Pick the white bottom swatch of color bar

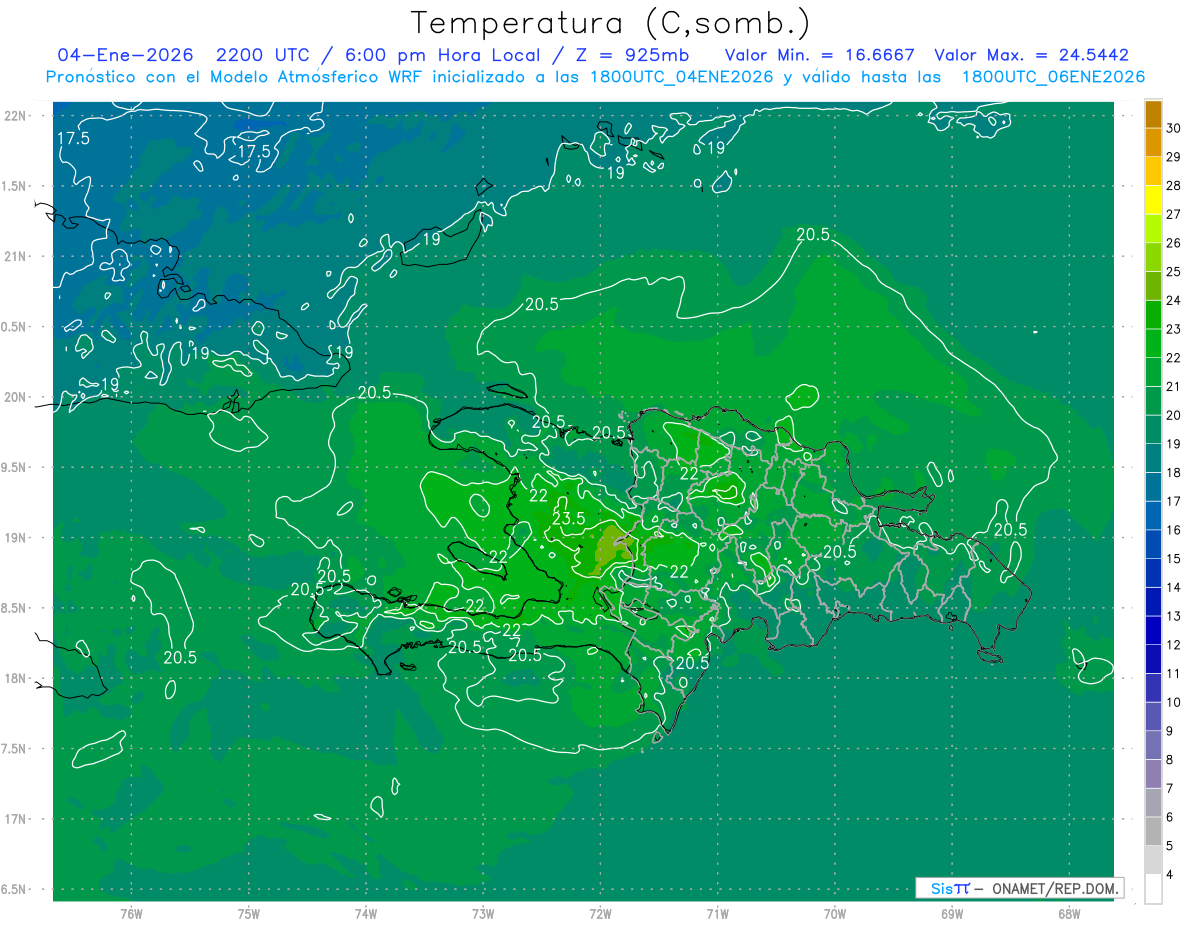(1153, 889)
